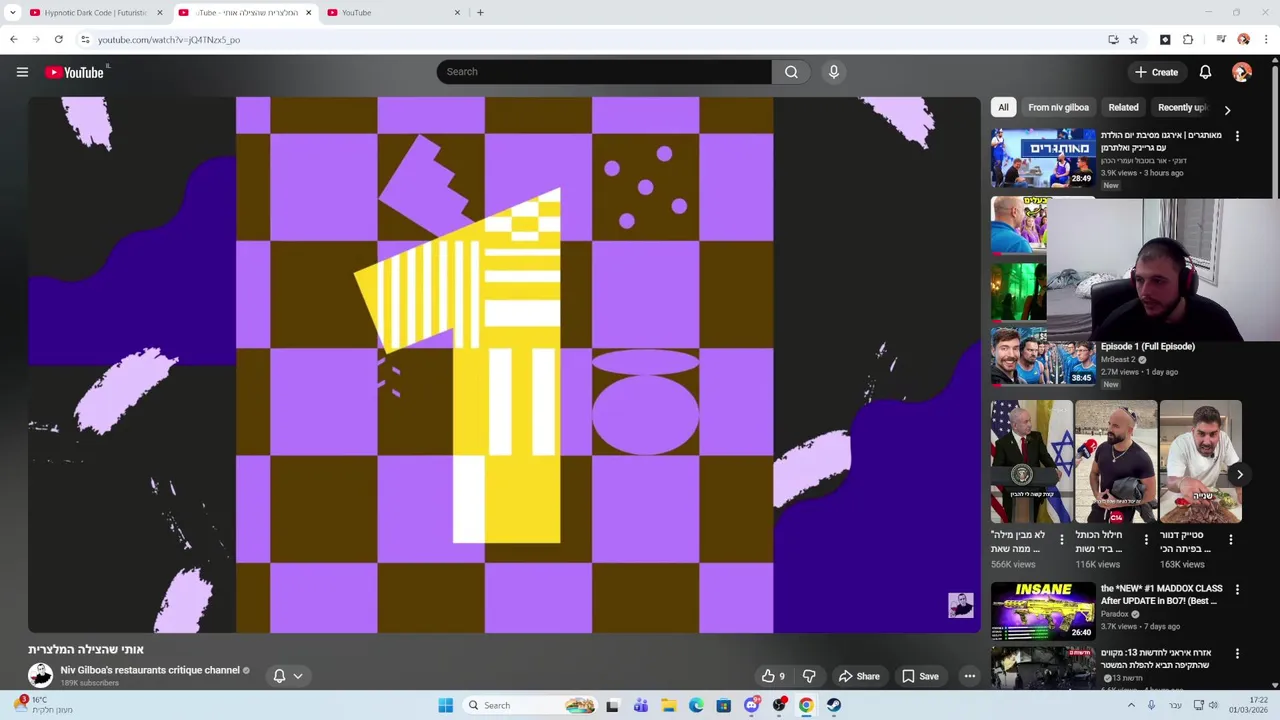Open Microsoft Edge from taskbar
The width and height of the screenshot is (1280, 720).
[696, 705]
